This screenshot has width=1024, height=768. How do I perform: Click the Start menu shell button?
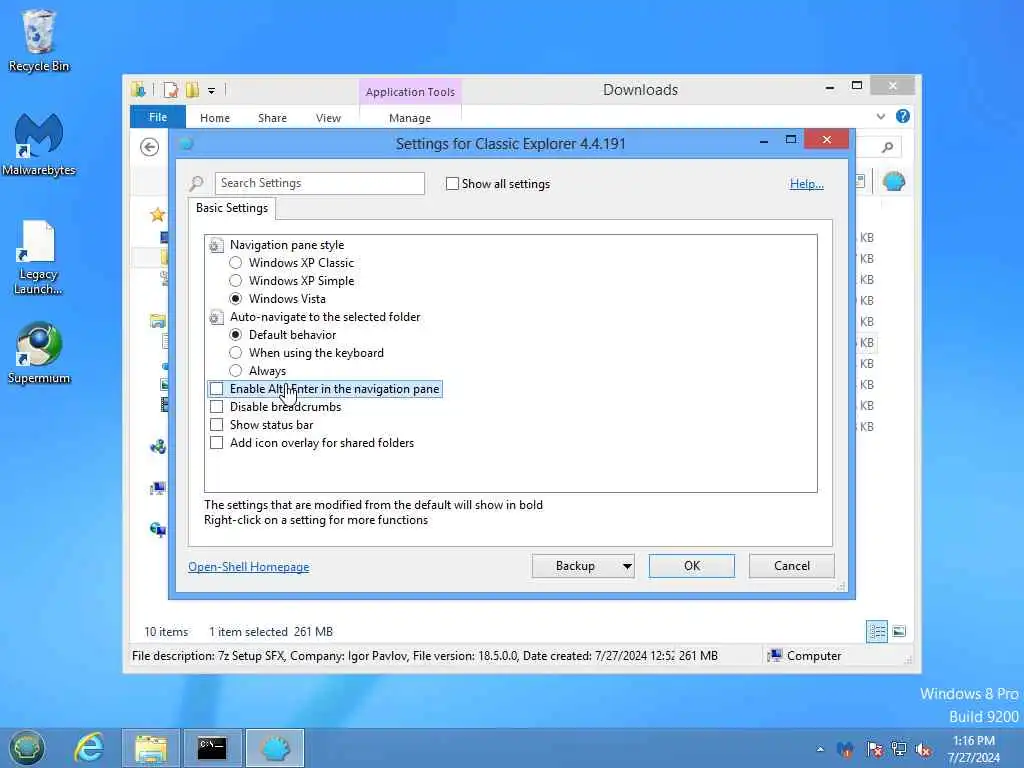click(26, 748)
